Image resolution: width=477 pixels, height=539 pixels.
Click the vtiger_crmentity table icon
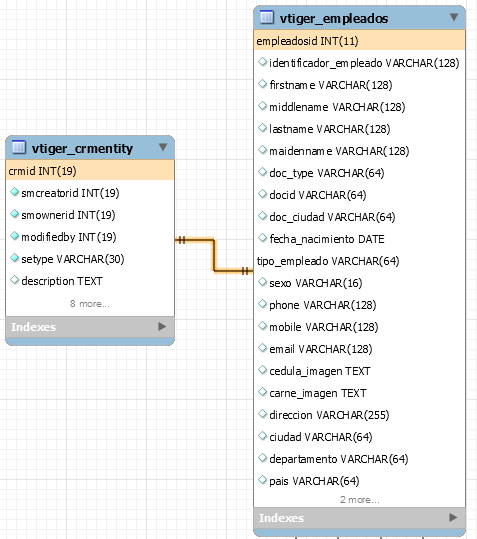pos(19,147)
